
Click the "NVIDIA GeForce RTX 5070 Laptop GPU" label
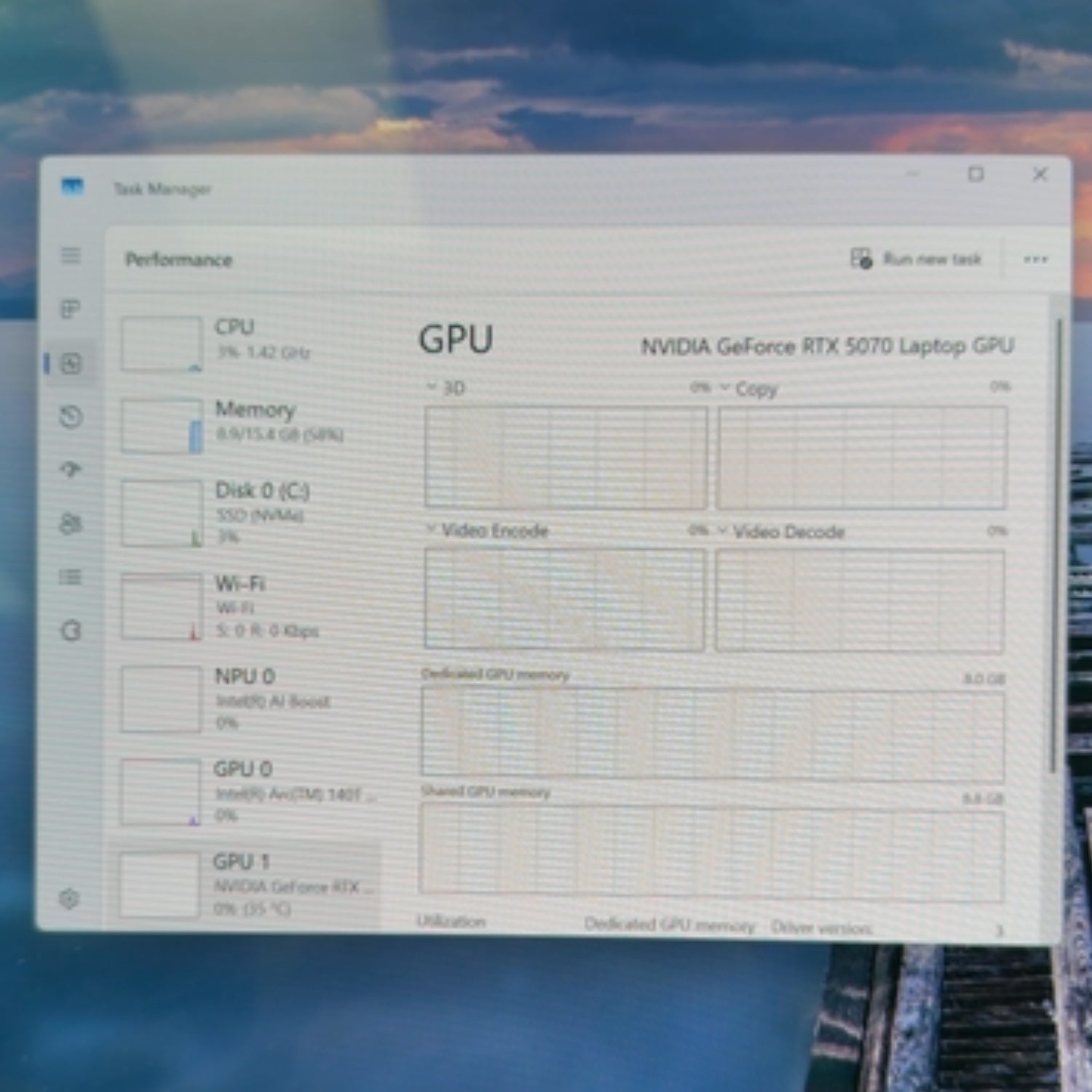click(827, 347)
